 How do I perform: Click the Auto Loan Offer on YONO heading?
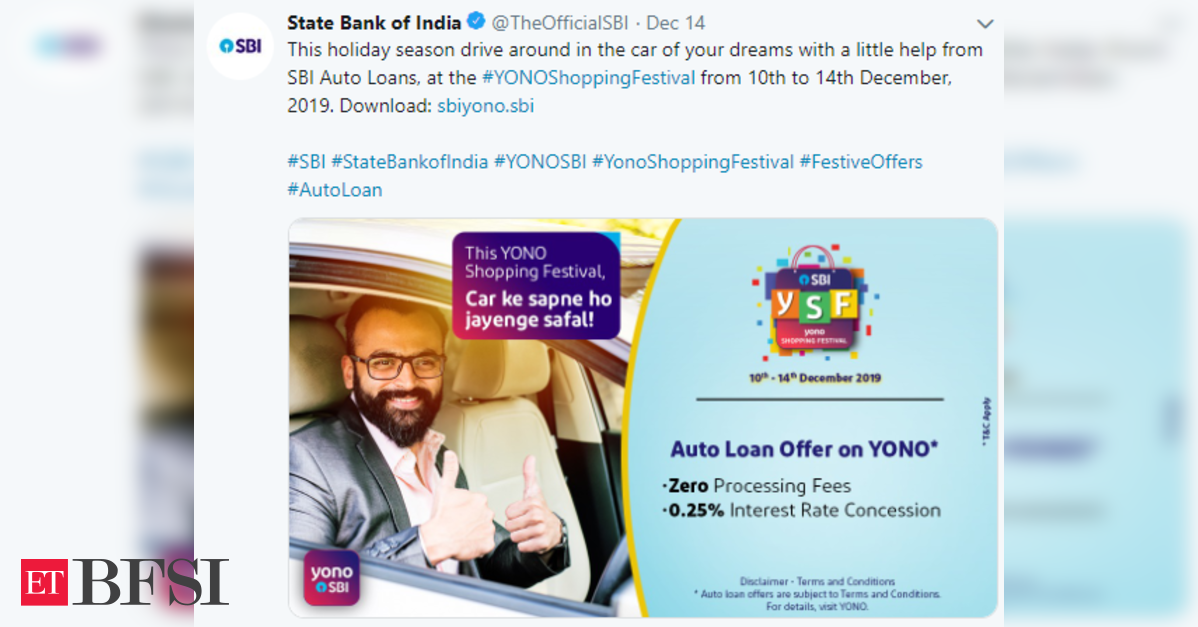(x=805, y=449)
